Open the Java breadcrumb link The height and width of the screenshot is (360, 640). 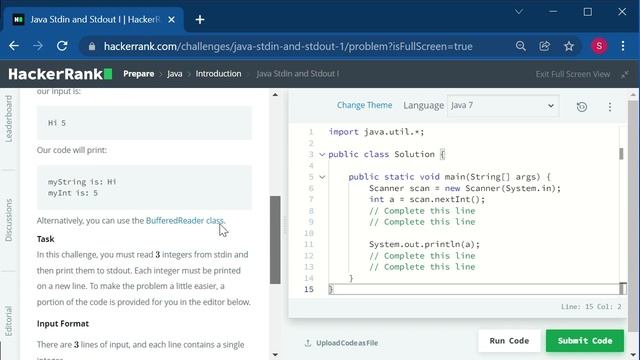click(175, 74)
